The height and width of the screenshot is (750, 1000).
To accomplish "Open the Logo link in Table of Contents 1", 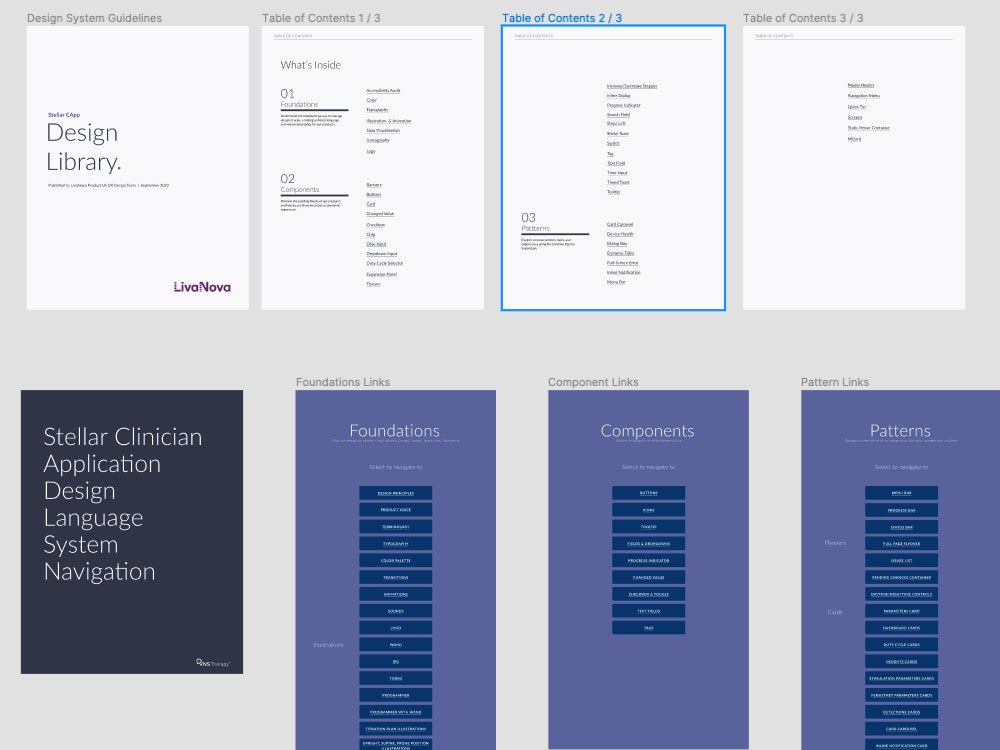I will [x=371, y=151].
